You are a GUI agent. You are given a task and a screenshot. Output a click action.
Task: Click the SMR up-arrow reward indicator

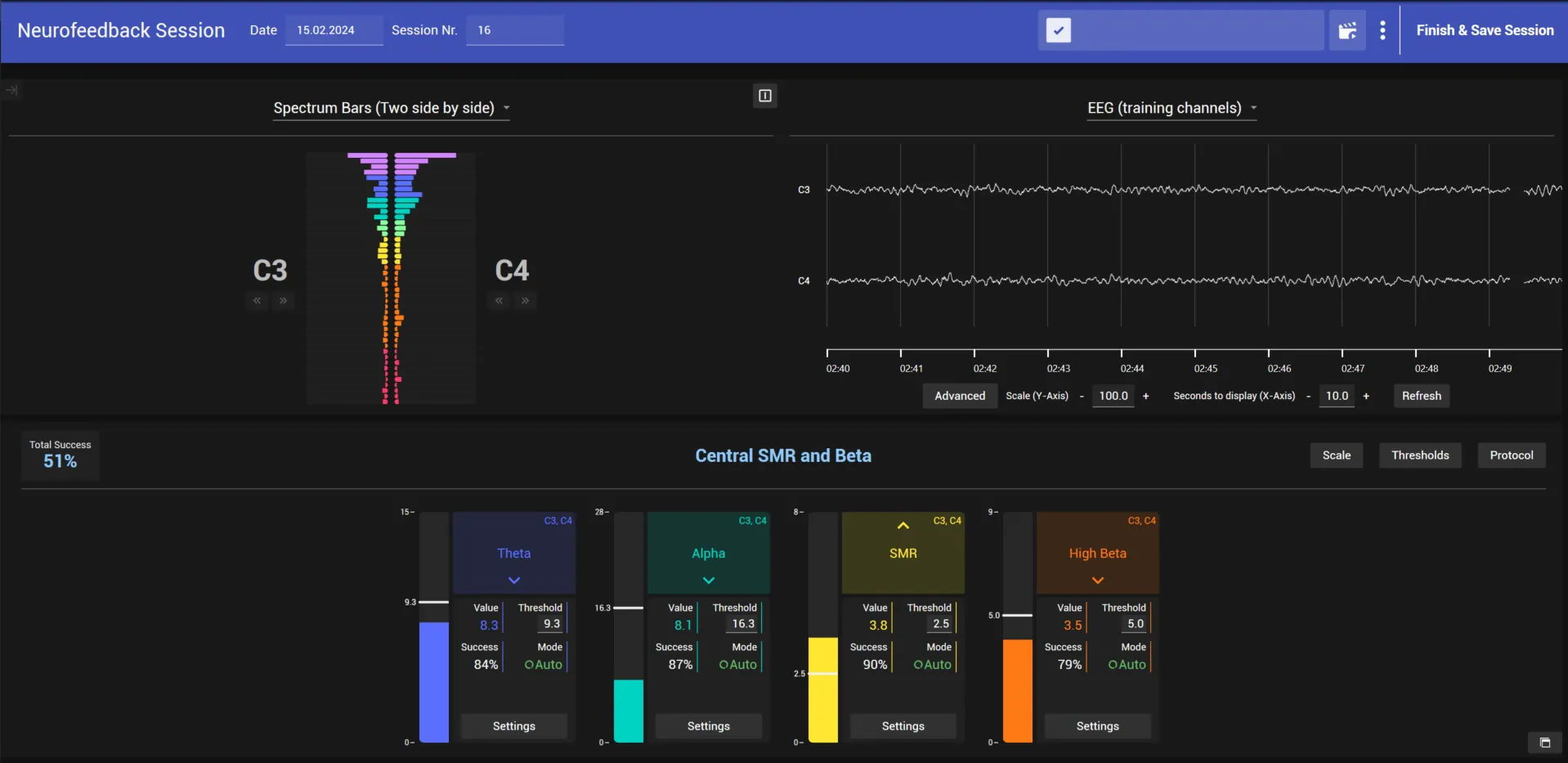click(x=903, y=526)
